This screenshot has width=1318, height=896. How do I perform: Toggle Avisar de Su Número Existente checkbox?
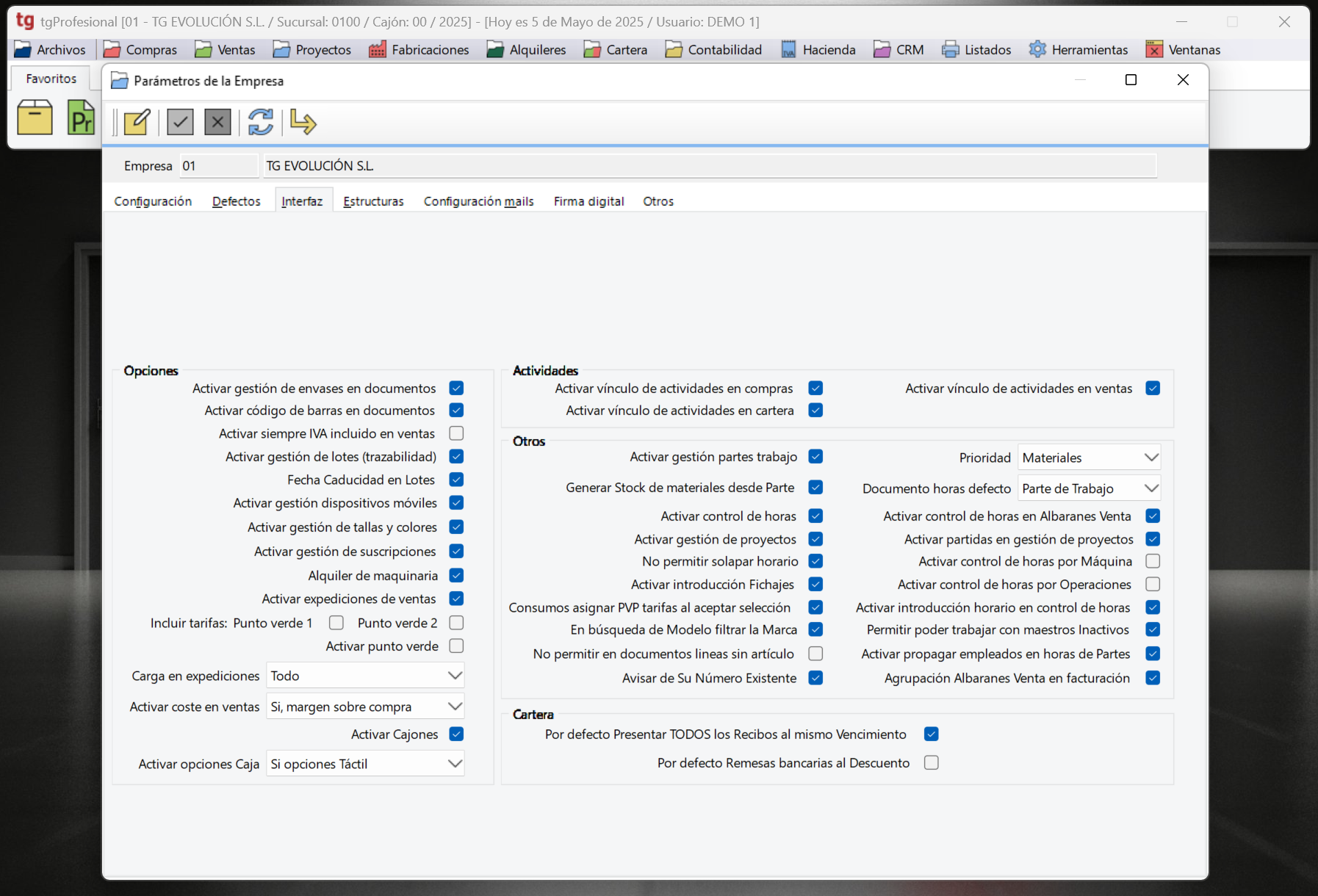(815, 678)
